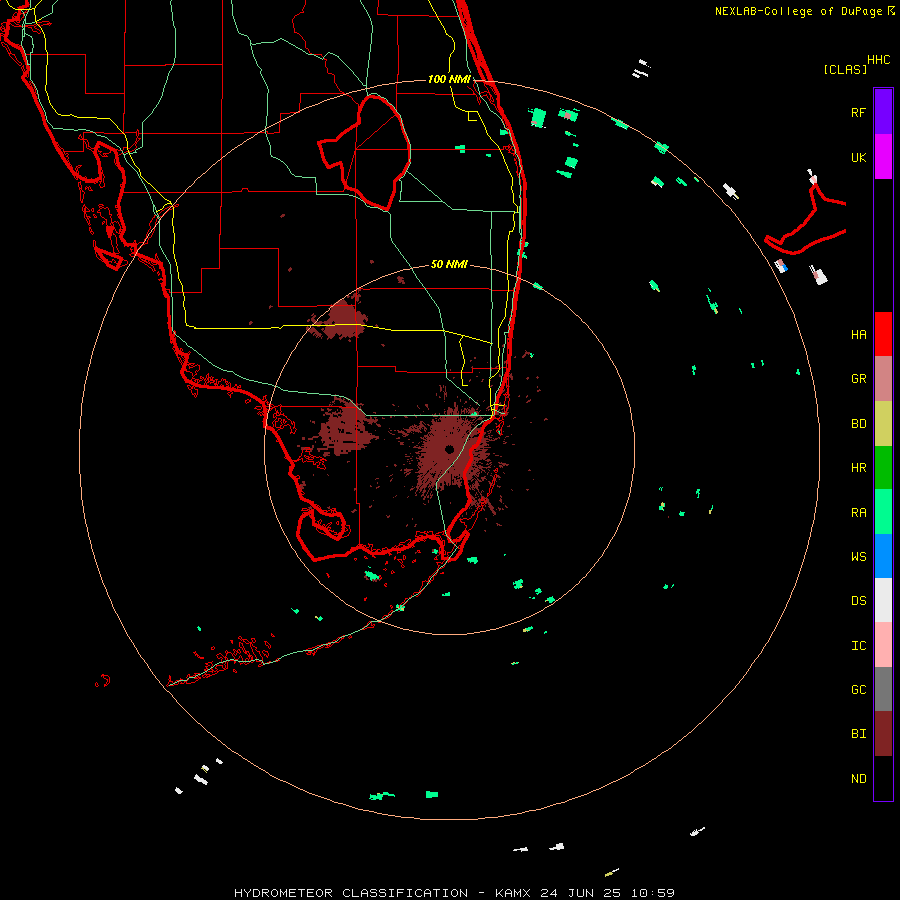The width and height of the screenshot is (900, 900).
Task: Click the DS legend label
Action: point(858,601)
